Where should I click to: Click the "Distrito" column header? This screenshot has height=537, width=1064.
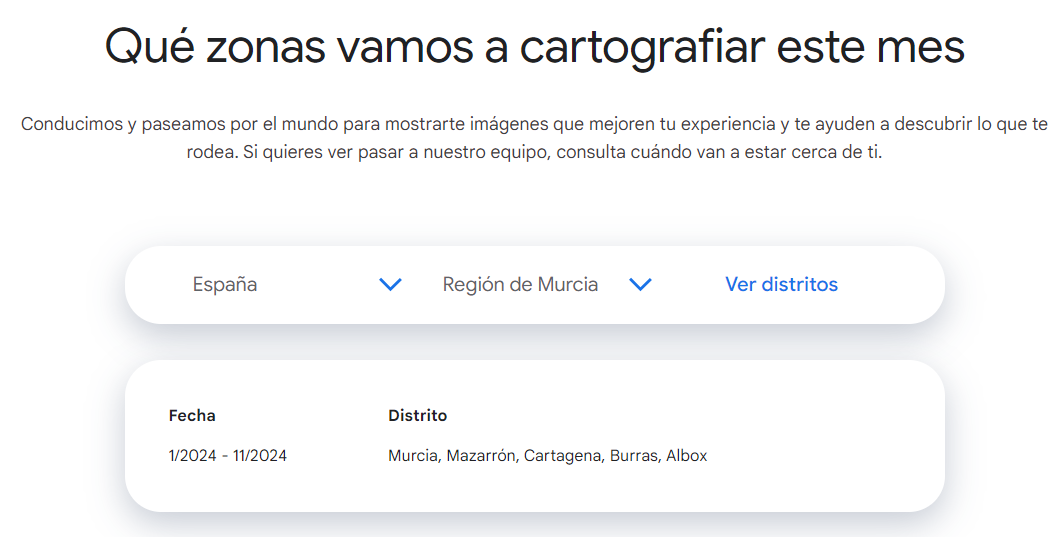417,415
